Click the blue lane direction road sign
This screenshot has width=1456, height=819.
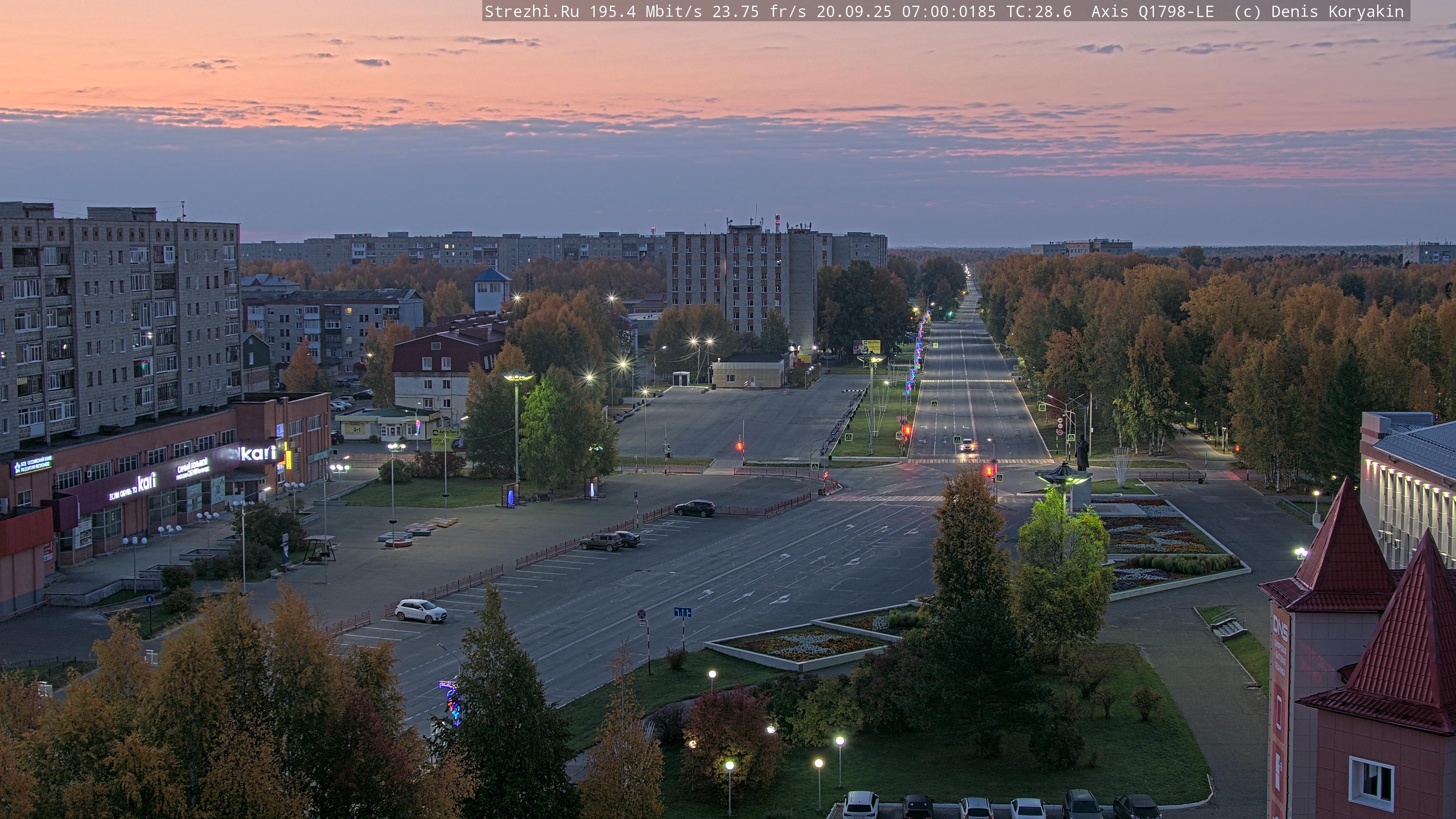point(682,612)
